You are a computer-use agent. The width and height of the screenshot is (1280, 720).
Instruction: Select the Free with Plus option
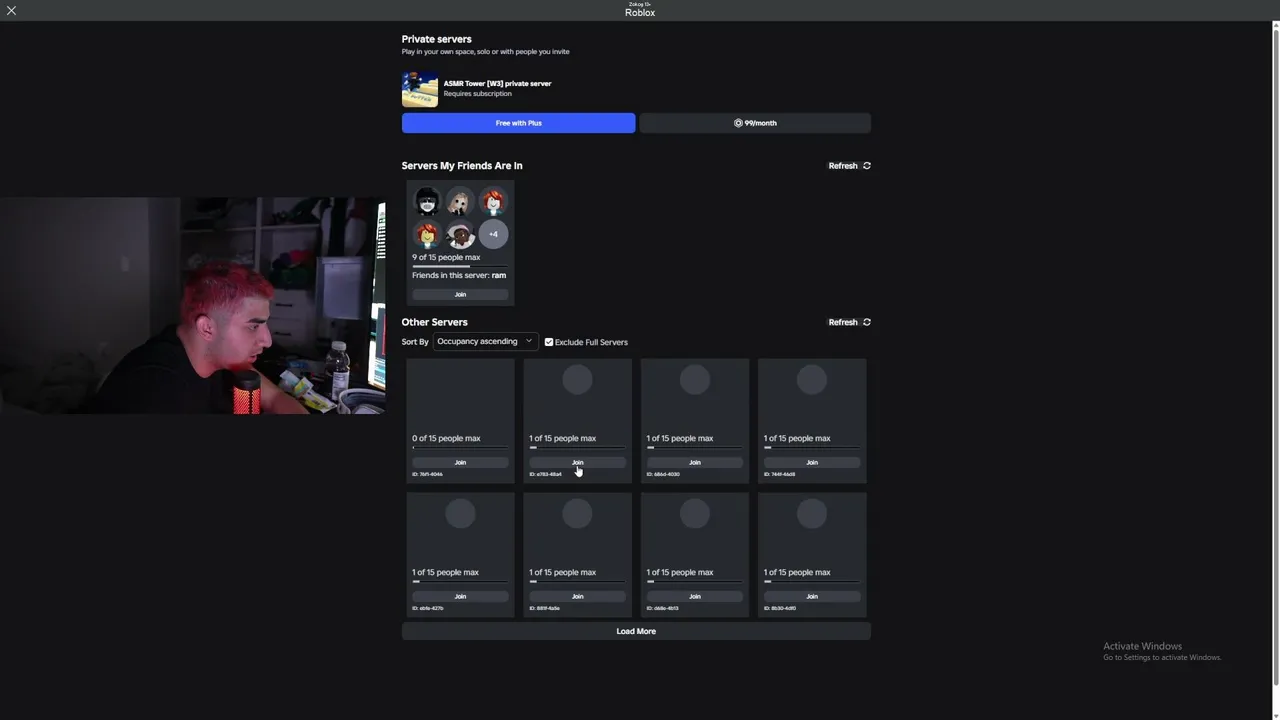(518, 123)
